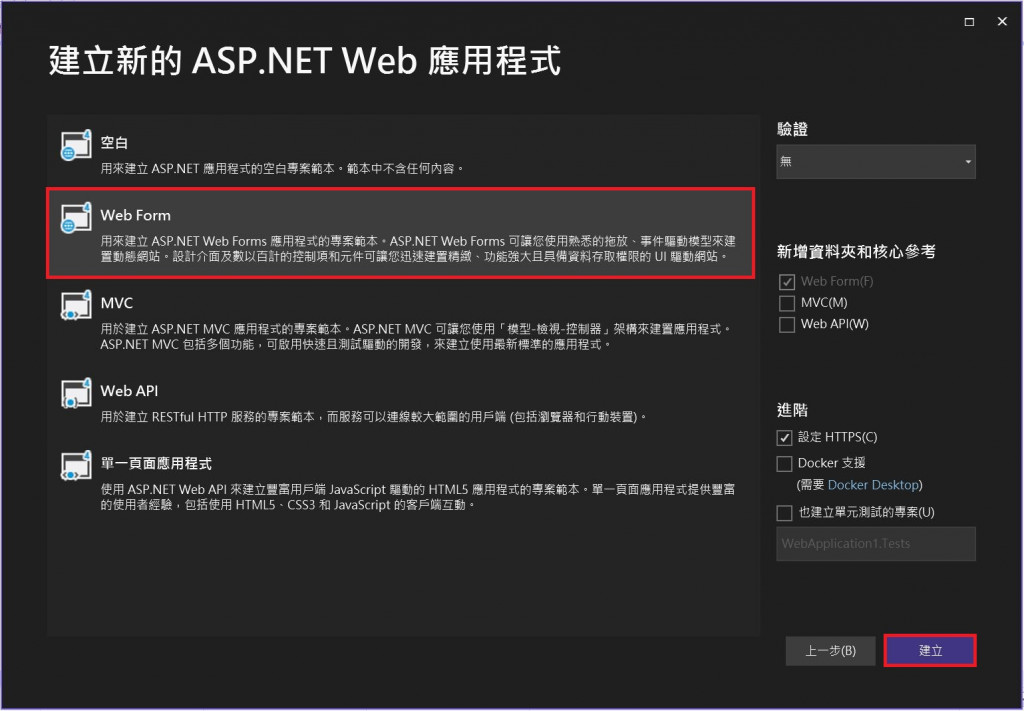
Task: Pick the Web API template title
Action: pos(129,391)
